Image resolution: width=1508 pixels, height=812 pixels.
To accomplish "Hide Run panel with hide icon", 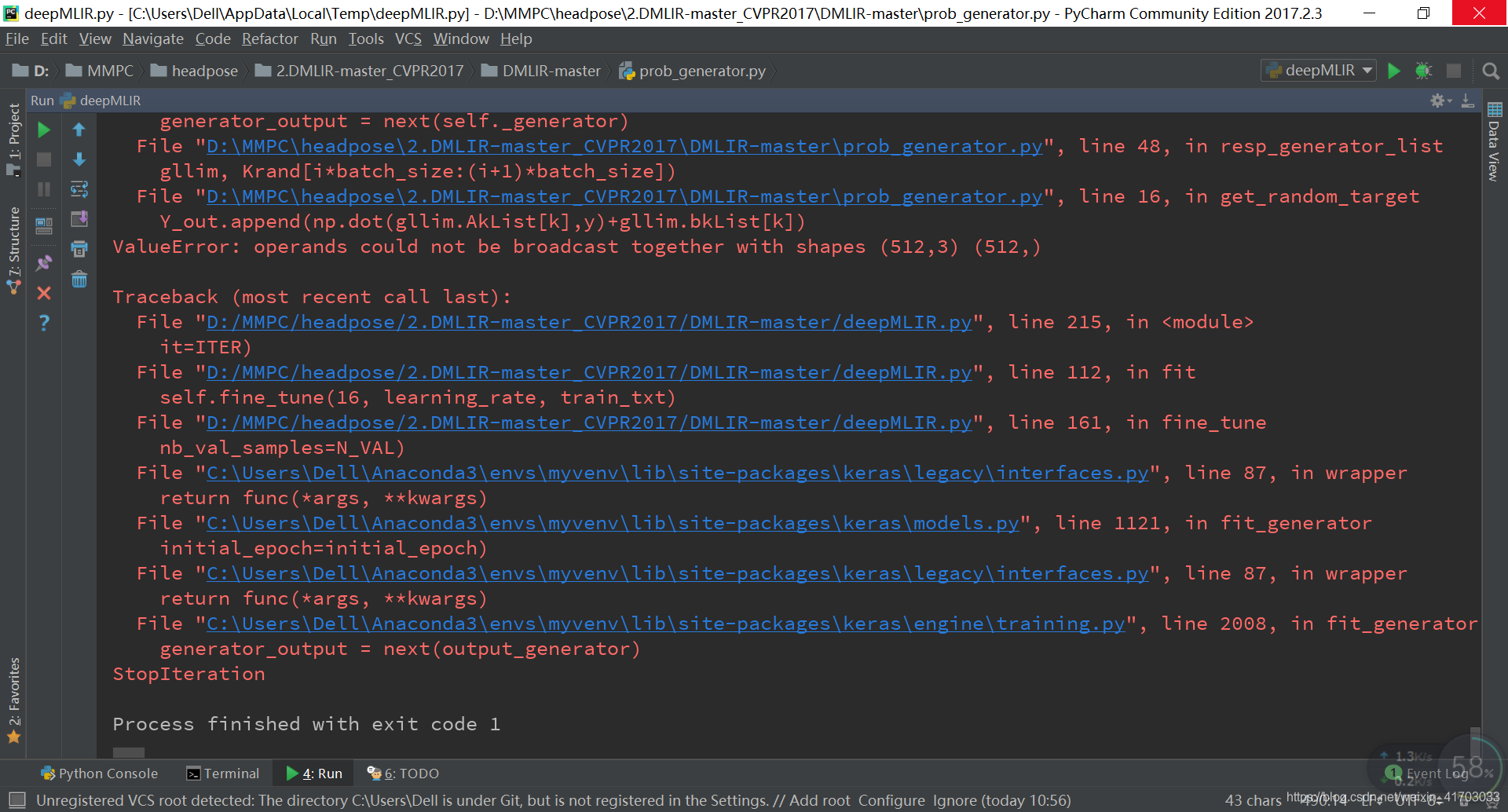I will [x=1467, y=101].
